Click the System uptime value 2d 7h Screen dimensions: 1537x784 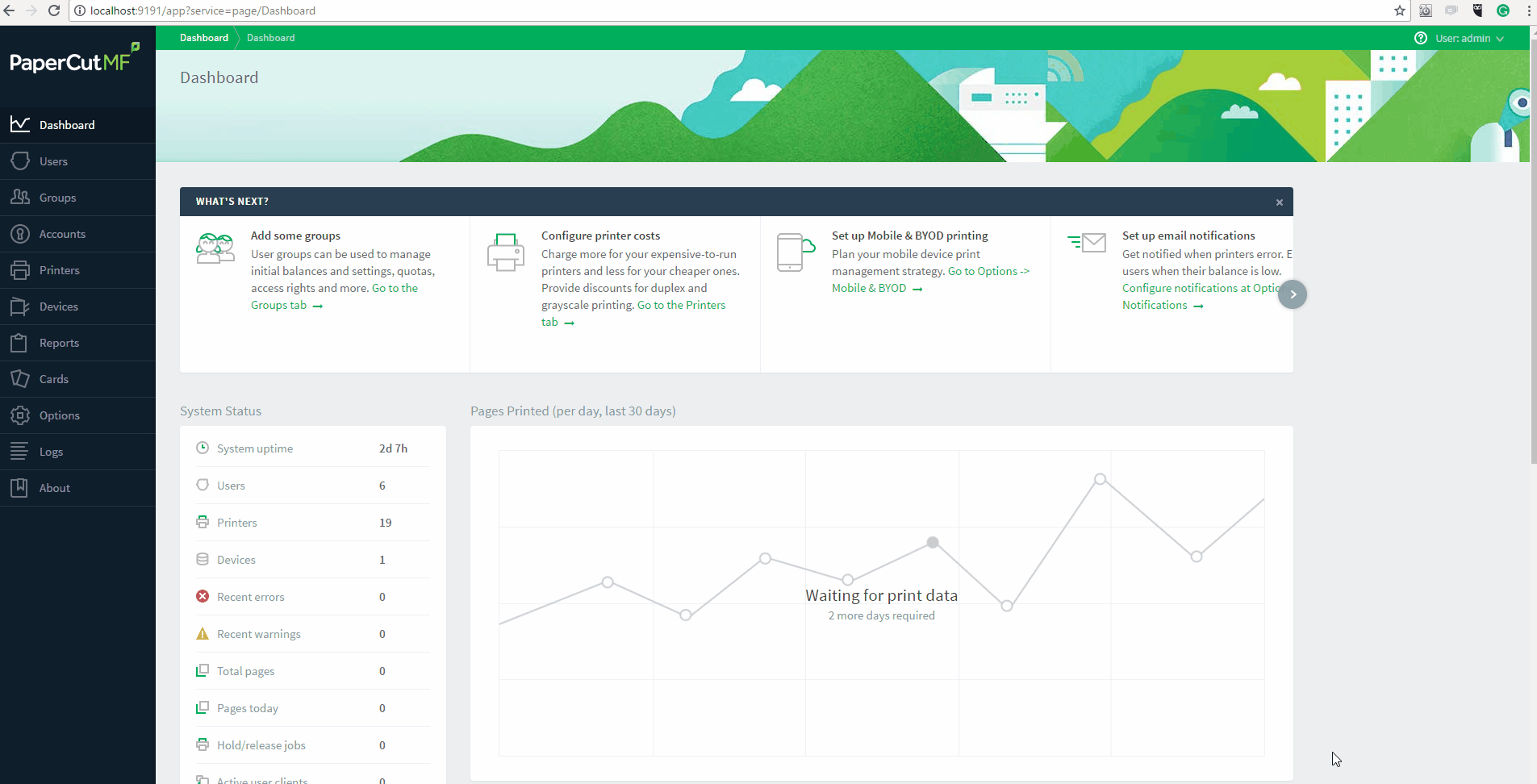(394, 448)
